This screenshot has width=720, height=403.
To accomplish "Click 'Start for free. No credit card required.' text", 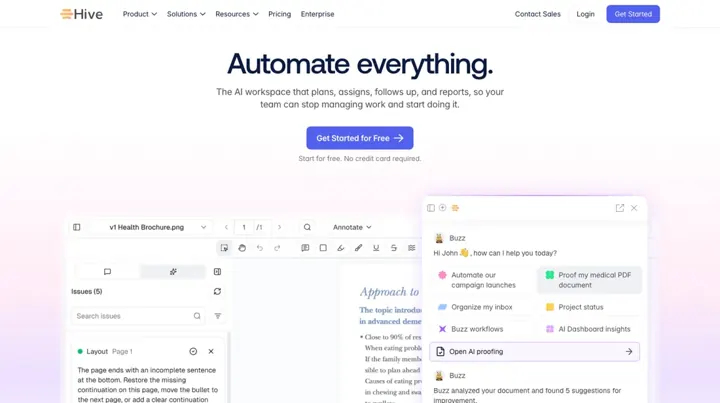I will pos(360,158).
